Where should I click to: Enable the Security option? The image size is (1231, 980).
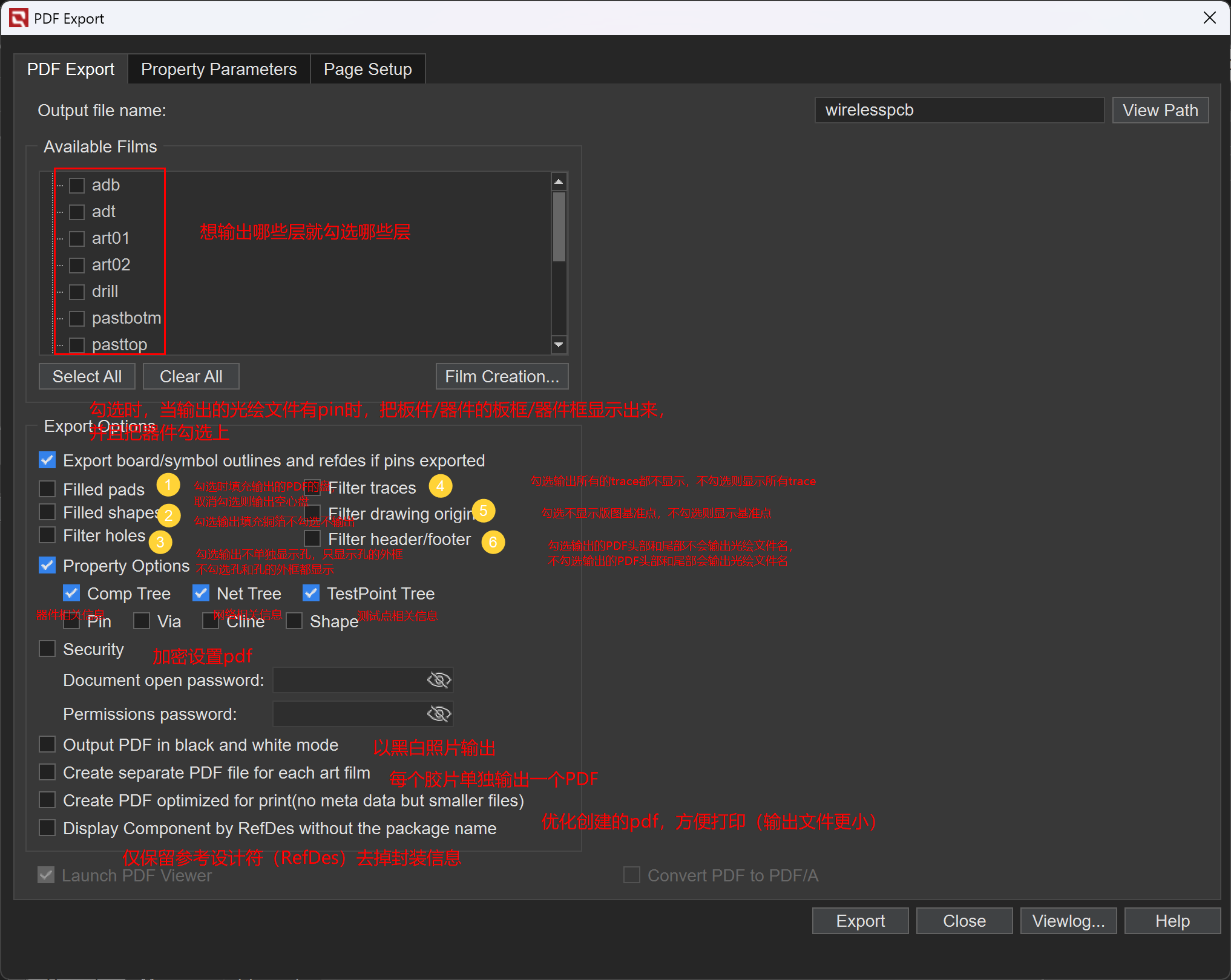pyautogui.click(x=47, y=648)
